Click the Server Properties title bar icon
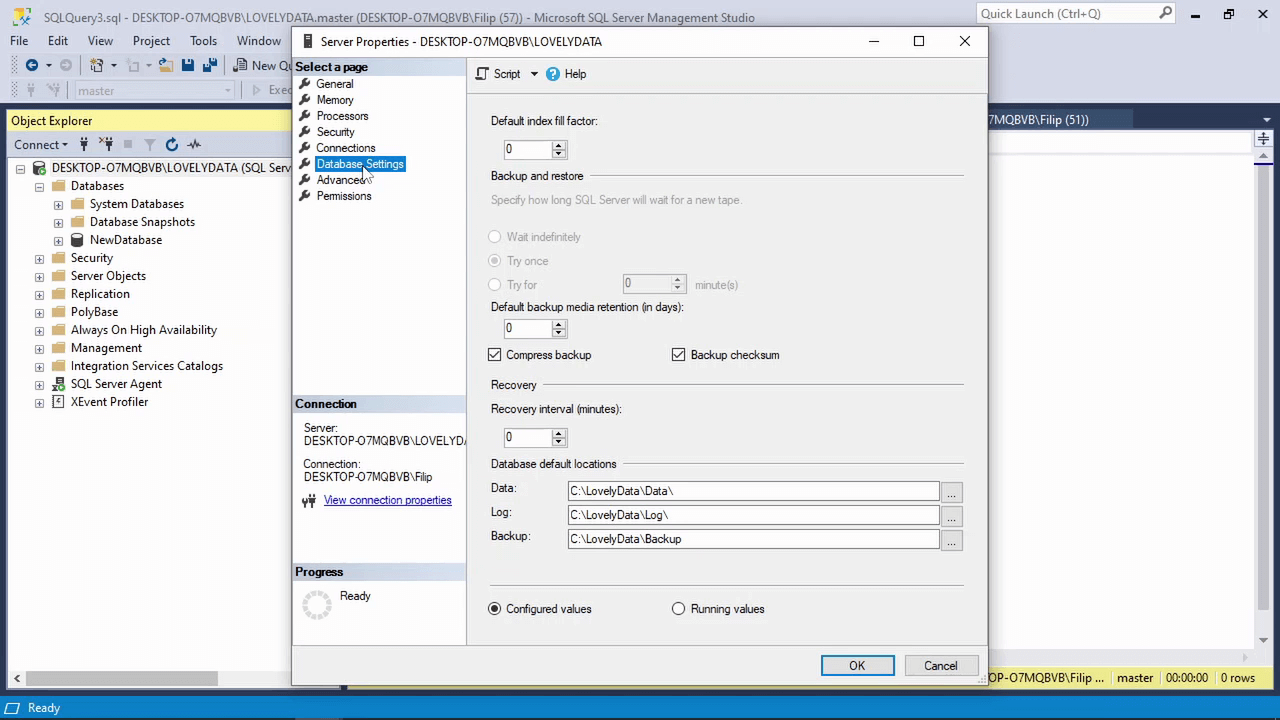The image size is (1280, 720). point(307,42)
